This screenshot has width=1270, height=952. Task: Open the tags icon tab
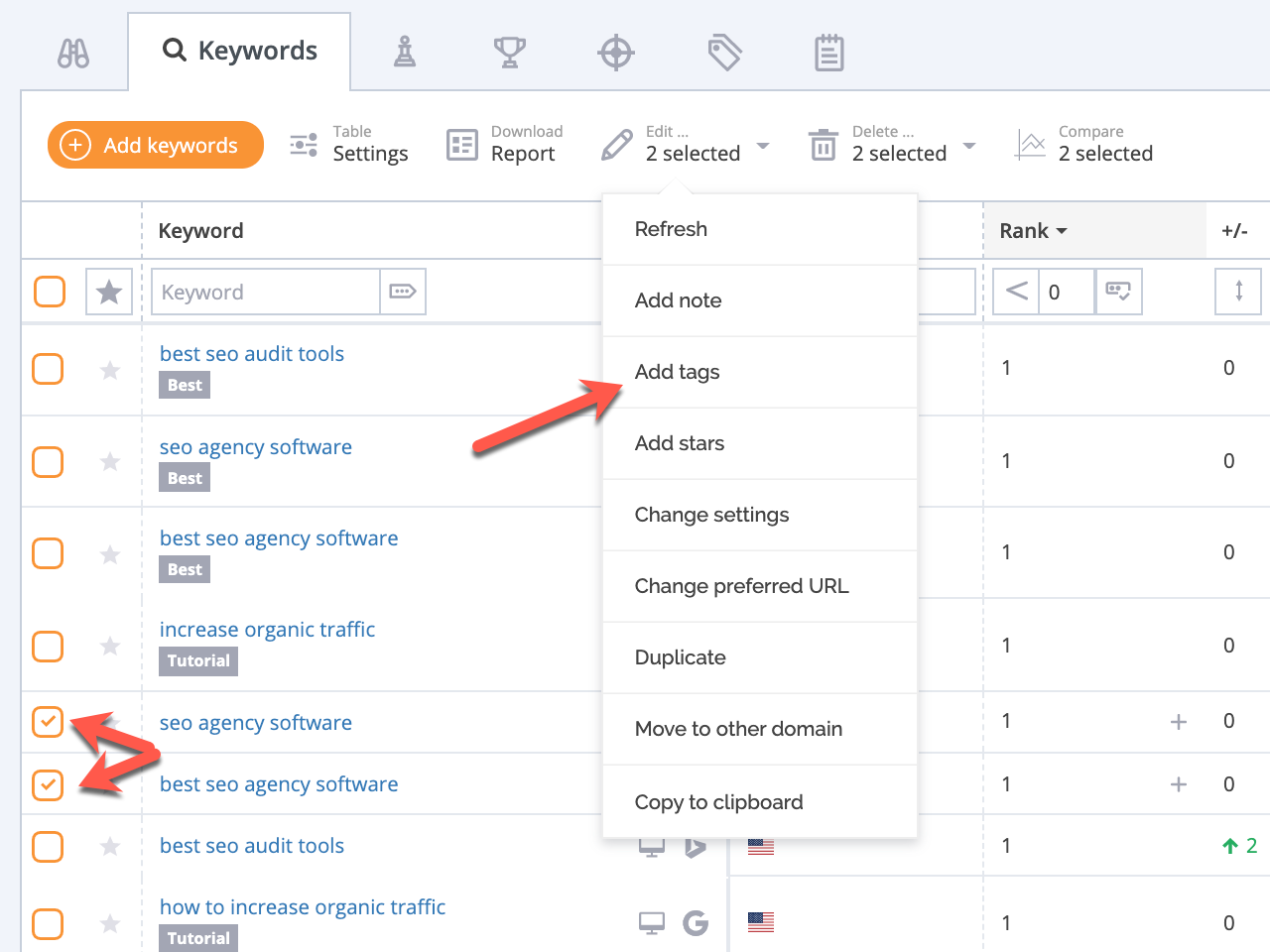(x=724, y=53)
